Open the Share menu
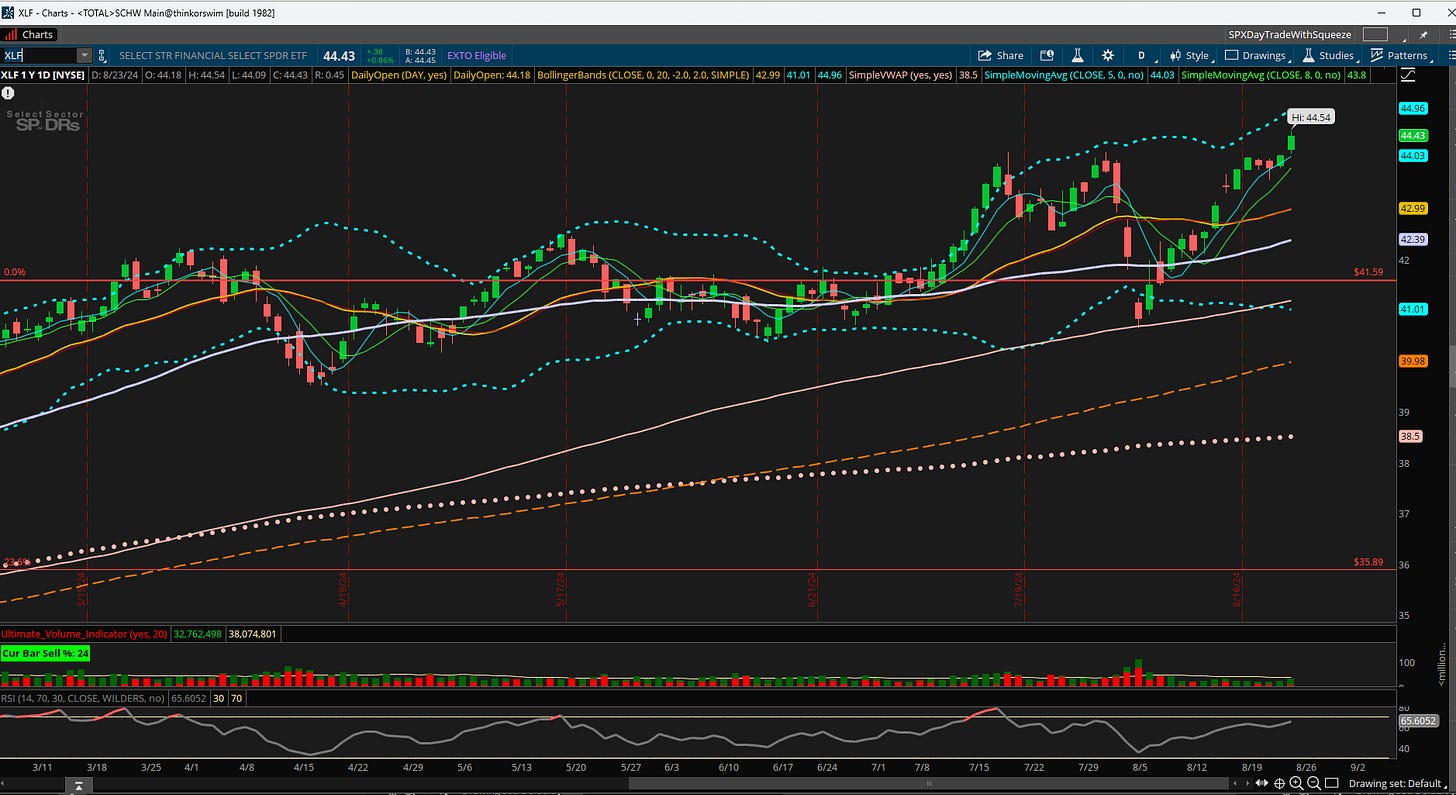Screen dimensions: 1456x795 (1001, 56)
